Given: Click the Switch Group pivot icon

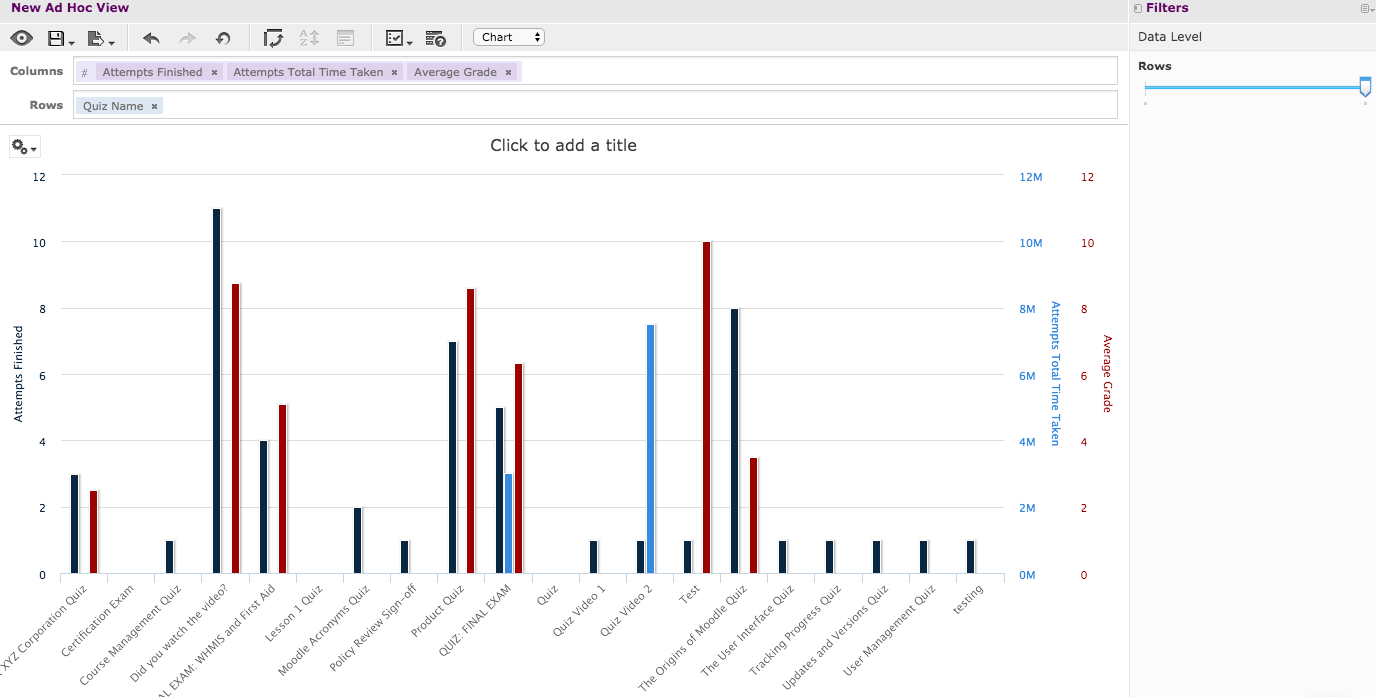Looking at the screenshot, I should (x=273, y=39).
